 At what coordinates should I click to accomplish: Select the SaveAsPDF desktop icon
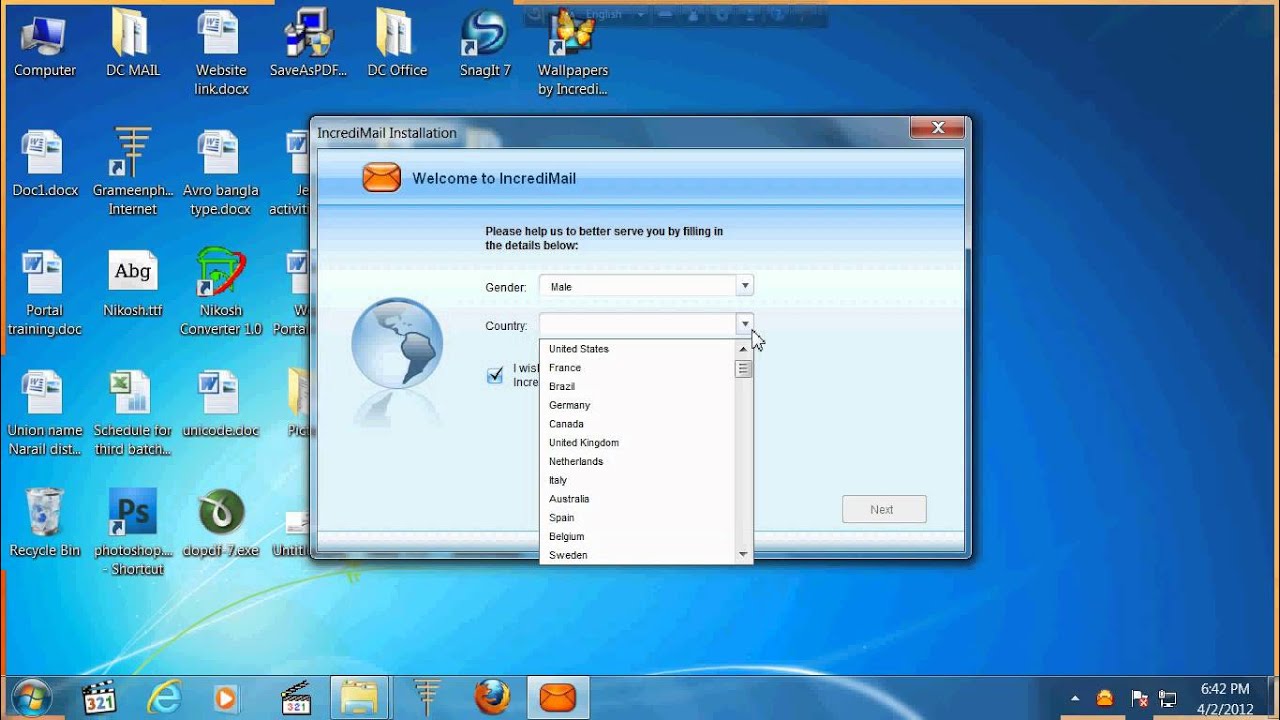tap(308, 45)
